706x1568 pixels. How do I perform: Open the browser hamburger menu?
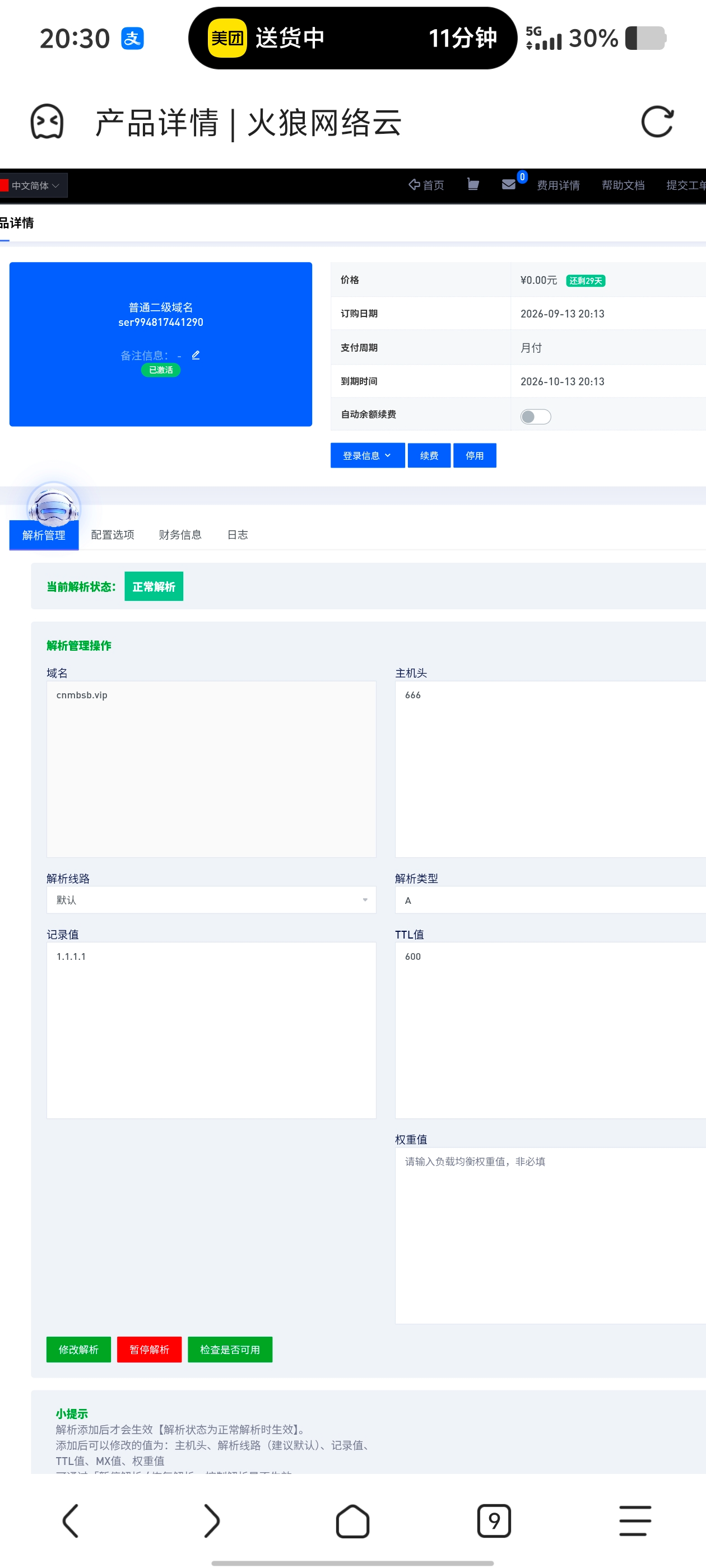[635, 1520]
